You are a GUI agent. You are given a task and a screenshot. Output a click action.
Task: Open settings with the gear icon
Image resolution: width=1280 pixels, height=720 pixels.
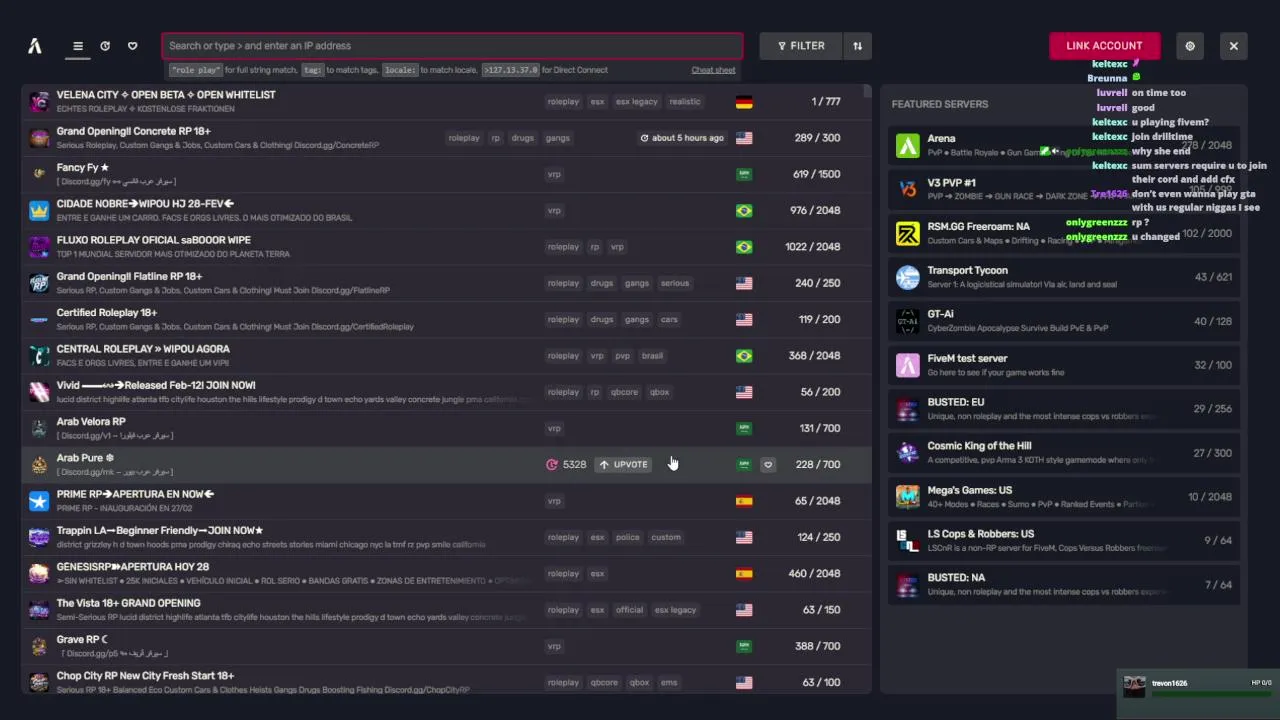point(1190,46)
